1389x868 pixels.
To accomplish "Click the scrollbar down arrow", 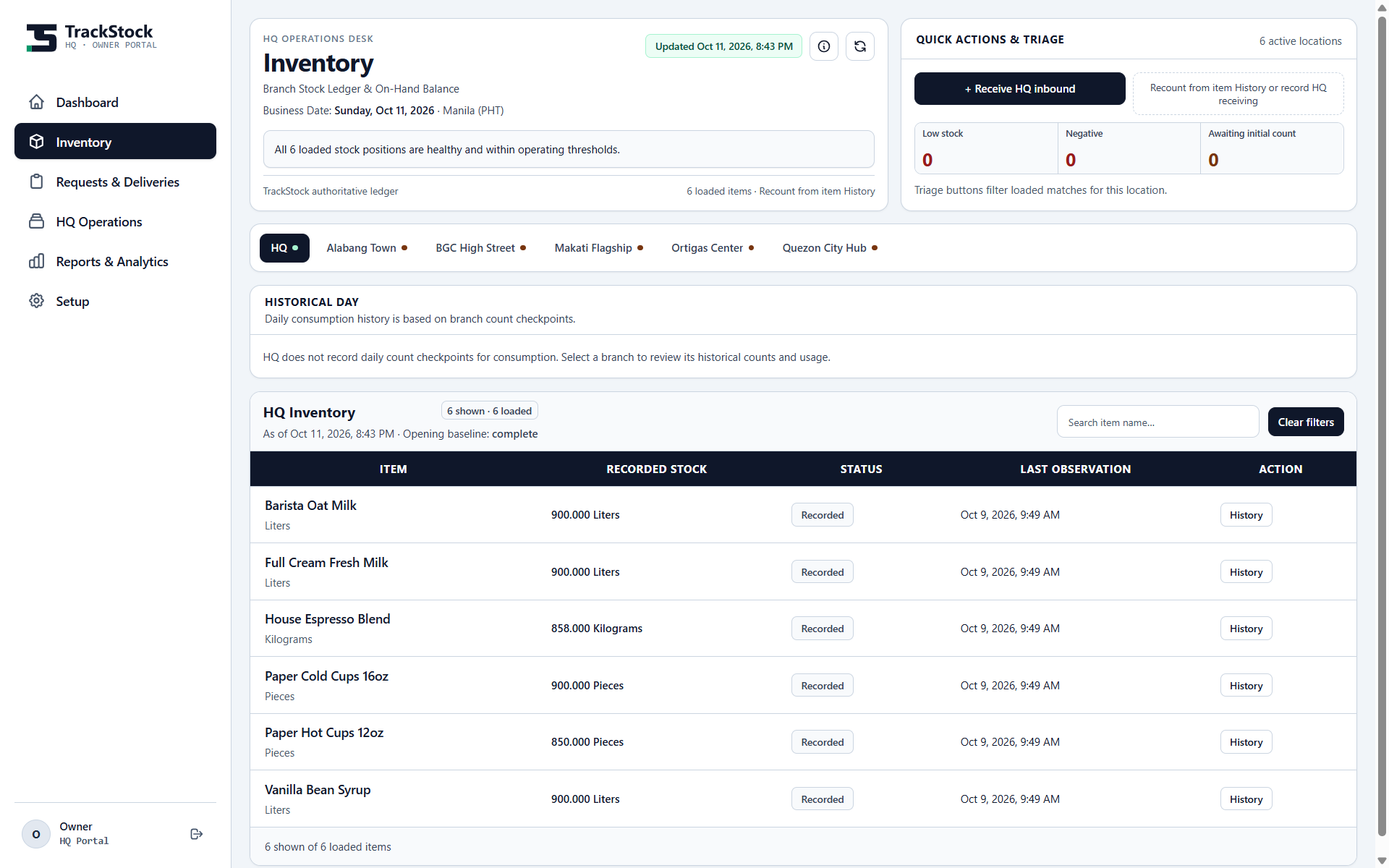I will point(1382,861).
